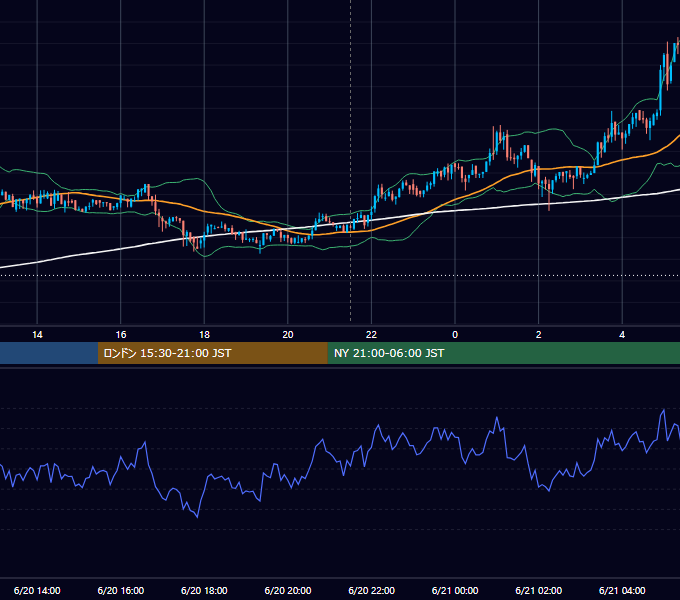Click the 6/20 22:00 time label
The width and height of the screenshot is (680, 600).
pyautogui.click(x=372, y=590)
